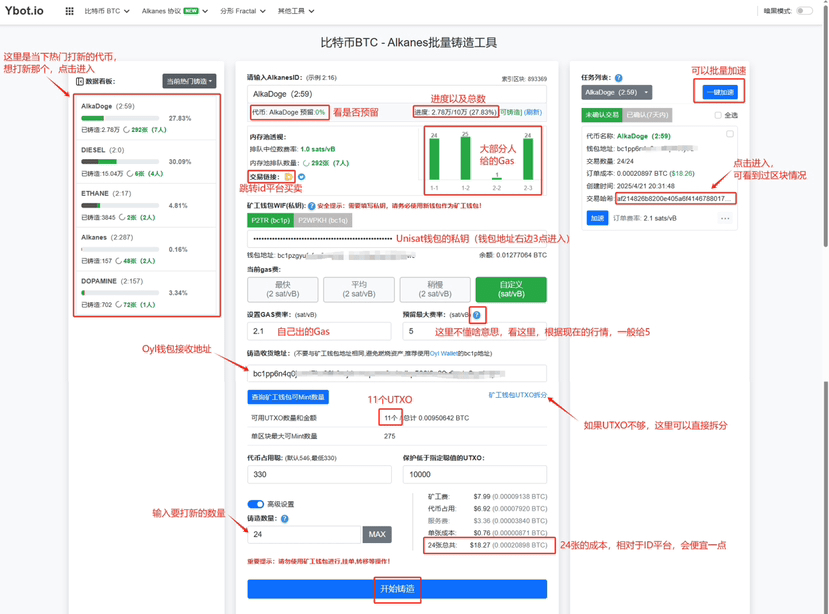The width and height of the screenshot is (829, 614).
Task: Click the UTXO protection field showing 10000
Action: pyautogui.click(x=474, y=474)
